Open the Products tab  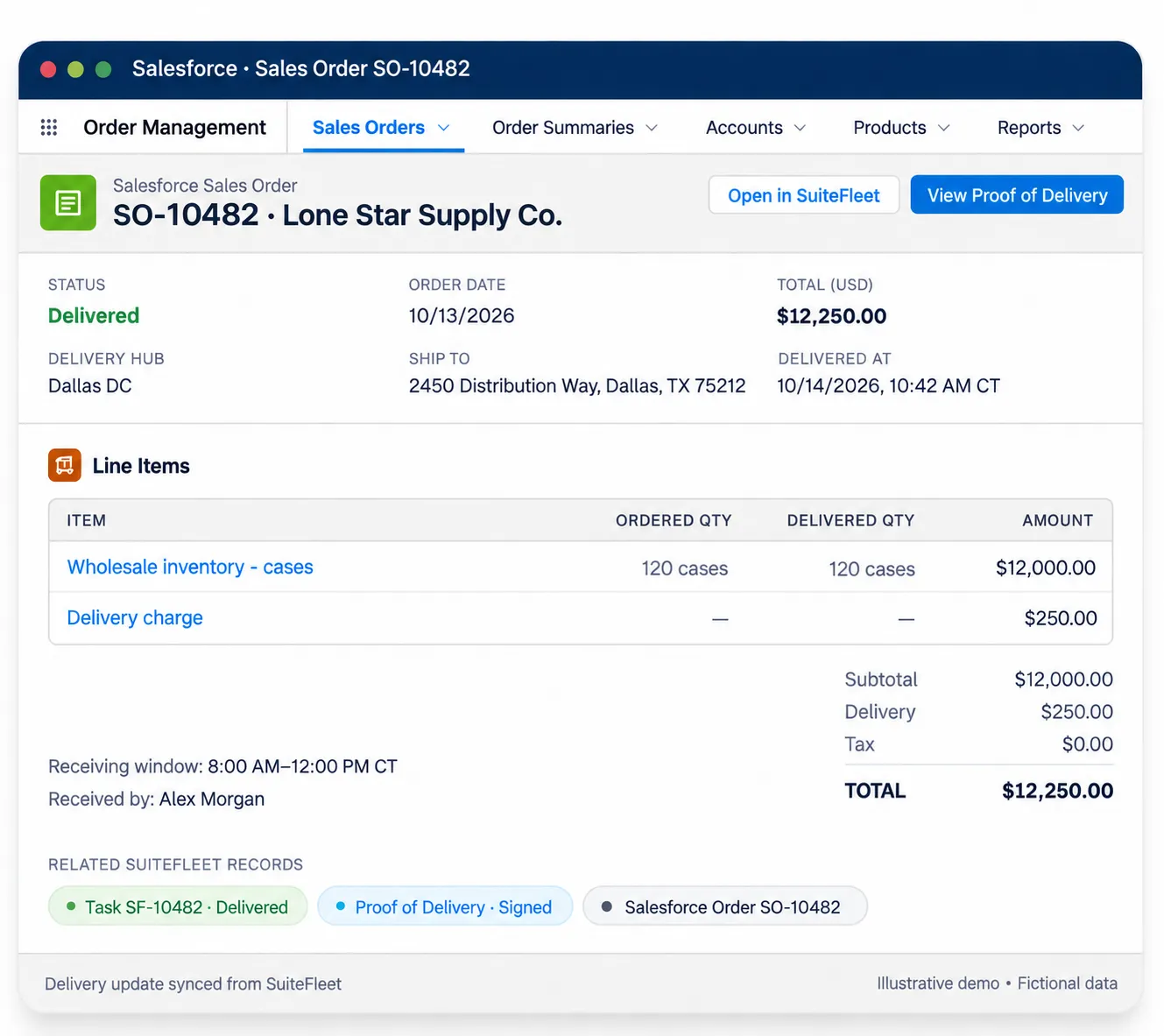890,128
